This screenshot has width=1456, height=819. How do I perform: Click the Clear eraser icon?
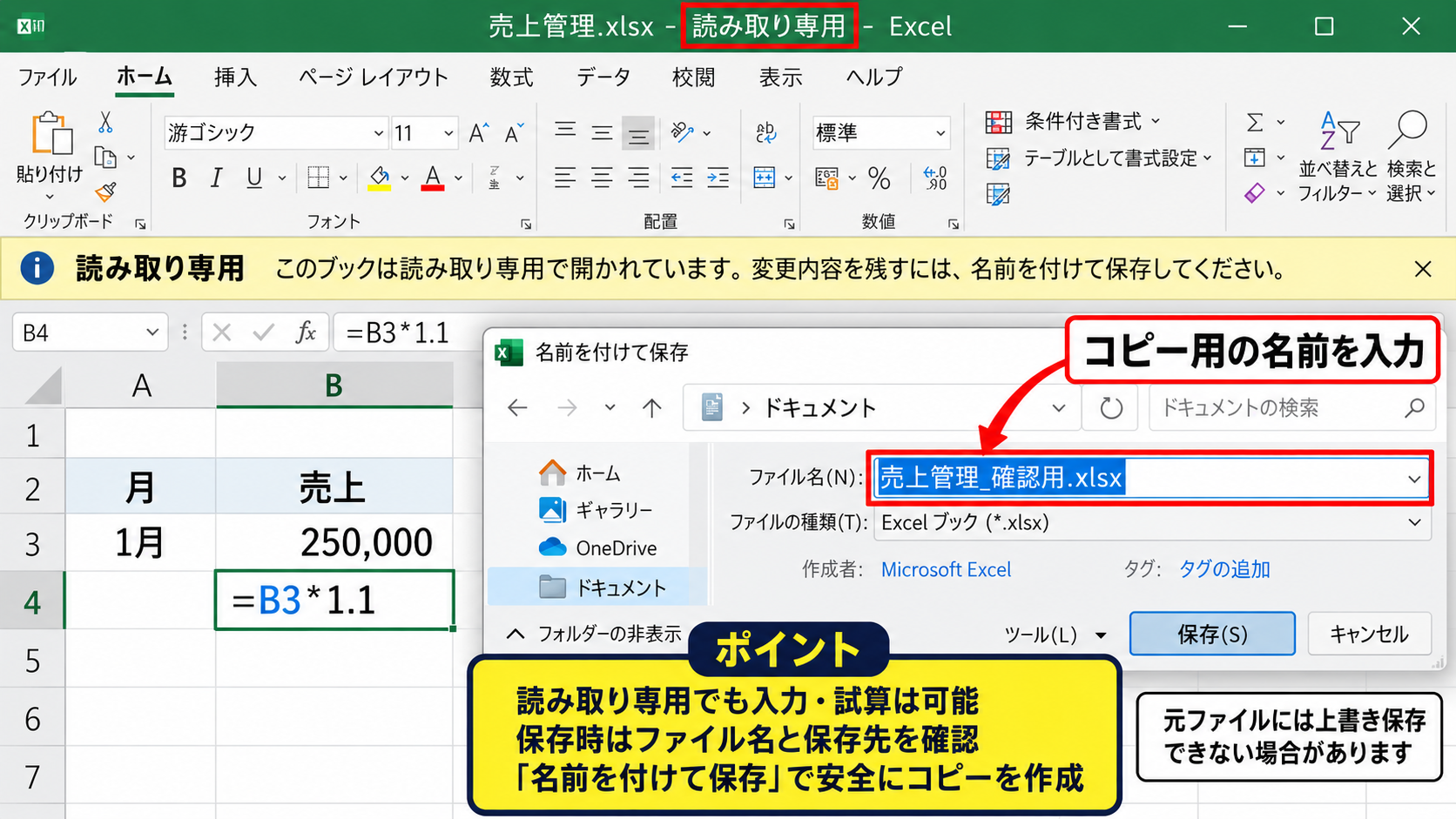click(1255, 193)
